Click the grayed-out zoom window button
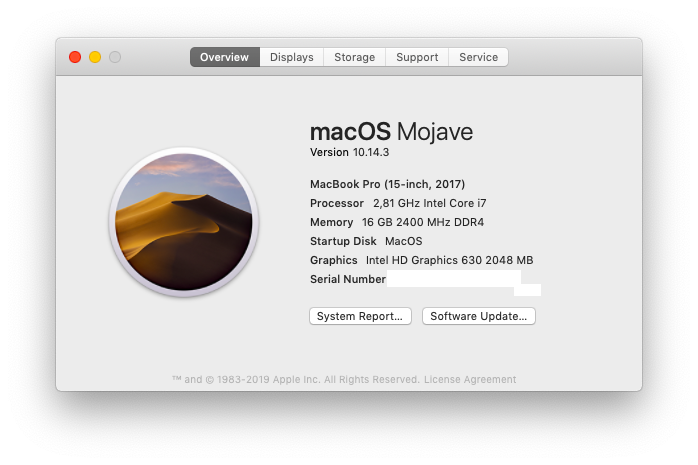 (115, 57)
